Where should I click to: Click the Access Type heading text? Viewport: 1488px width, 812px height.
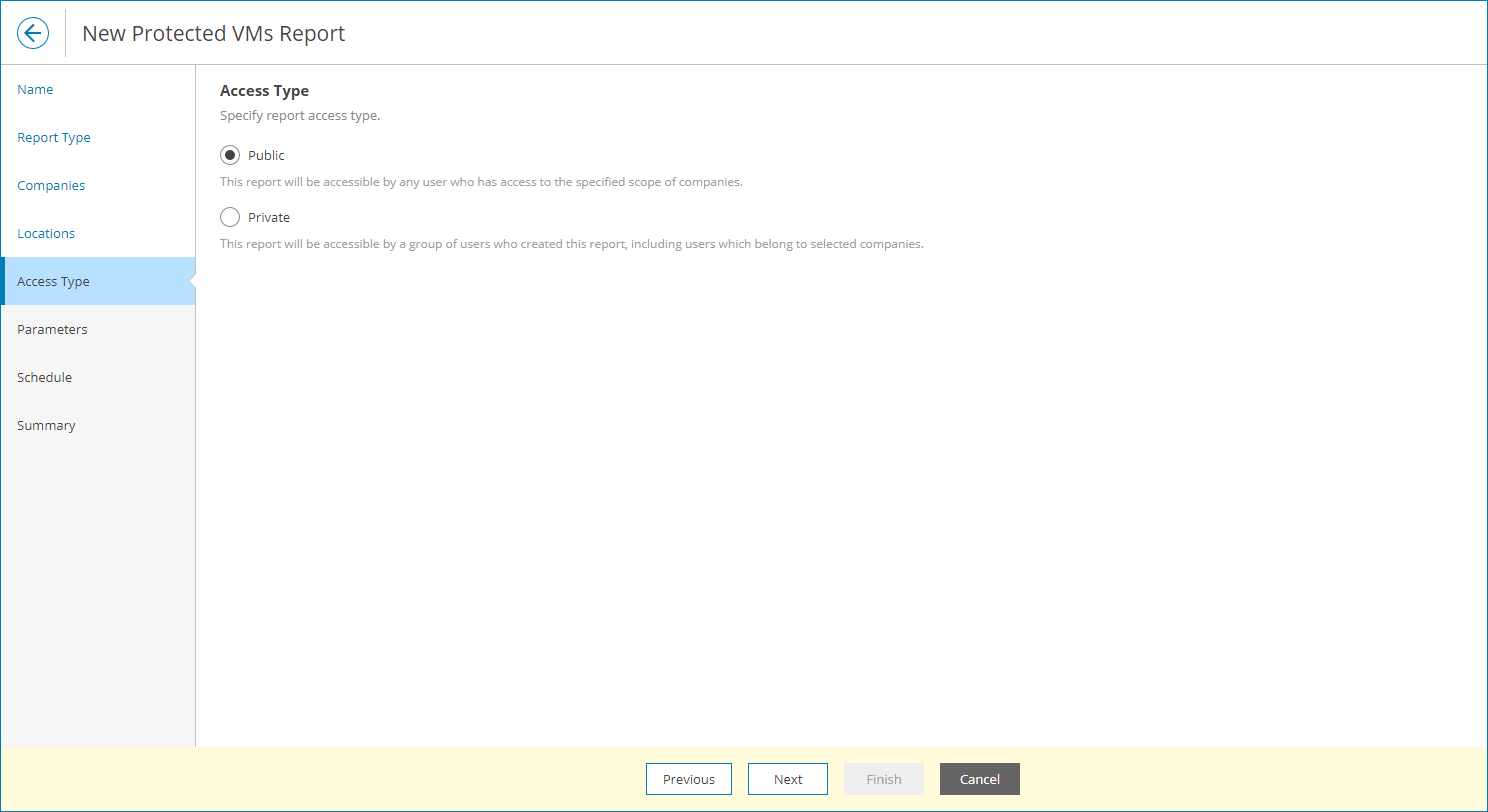pos(264,90)
